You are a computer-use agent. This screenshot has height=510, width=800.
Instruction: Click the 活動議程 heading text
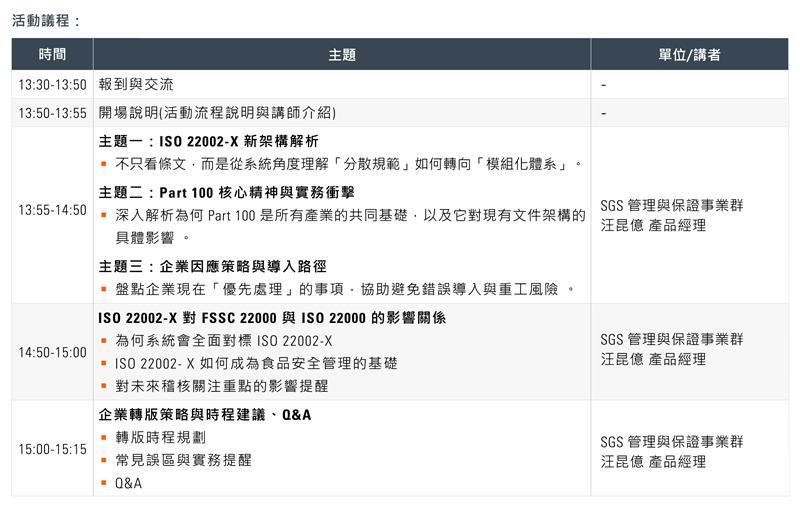pyautogui.click(x=45, y=20)
